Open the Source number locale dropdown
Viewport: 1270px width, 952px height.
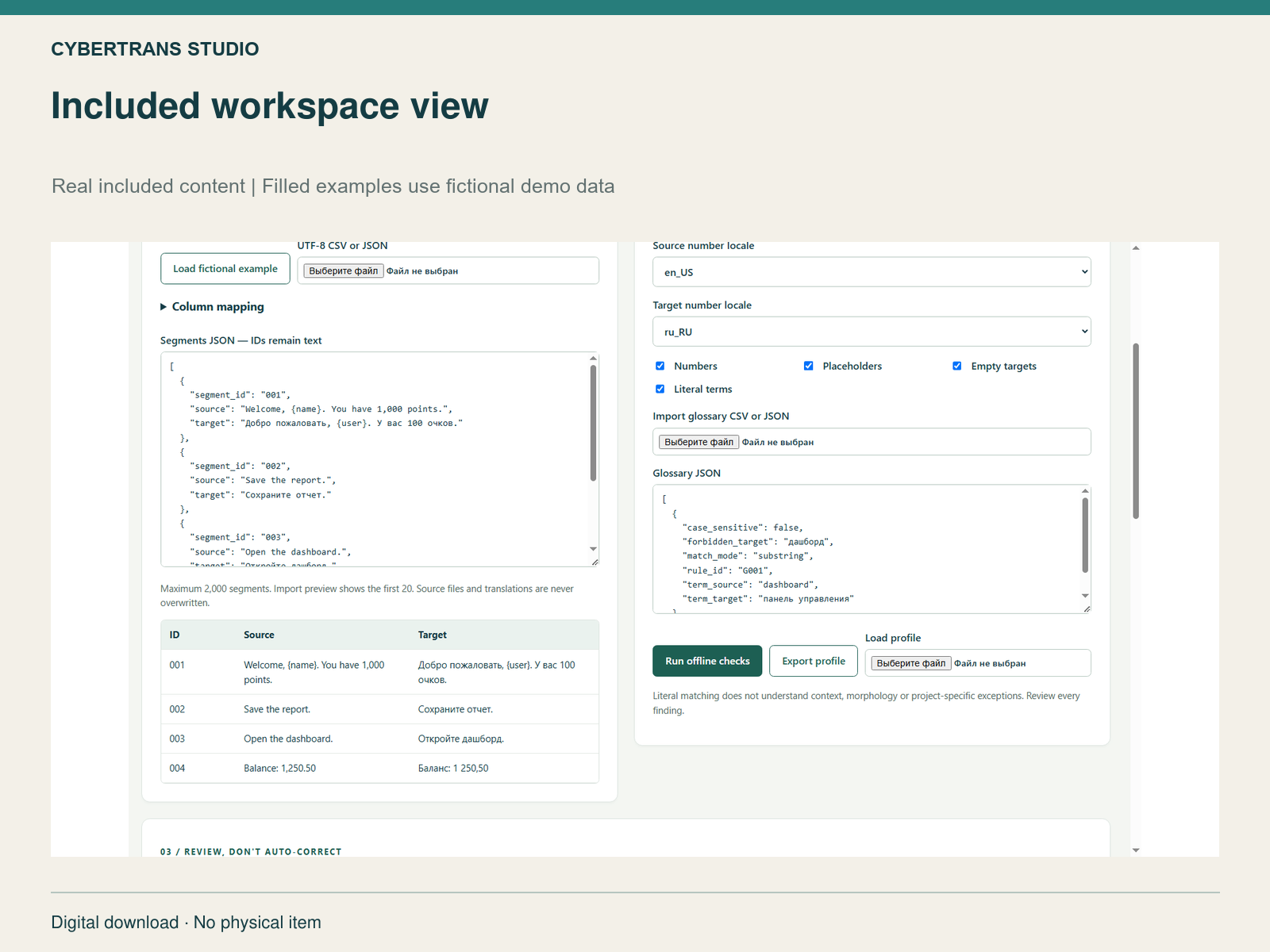click(x=872, y=272)
